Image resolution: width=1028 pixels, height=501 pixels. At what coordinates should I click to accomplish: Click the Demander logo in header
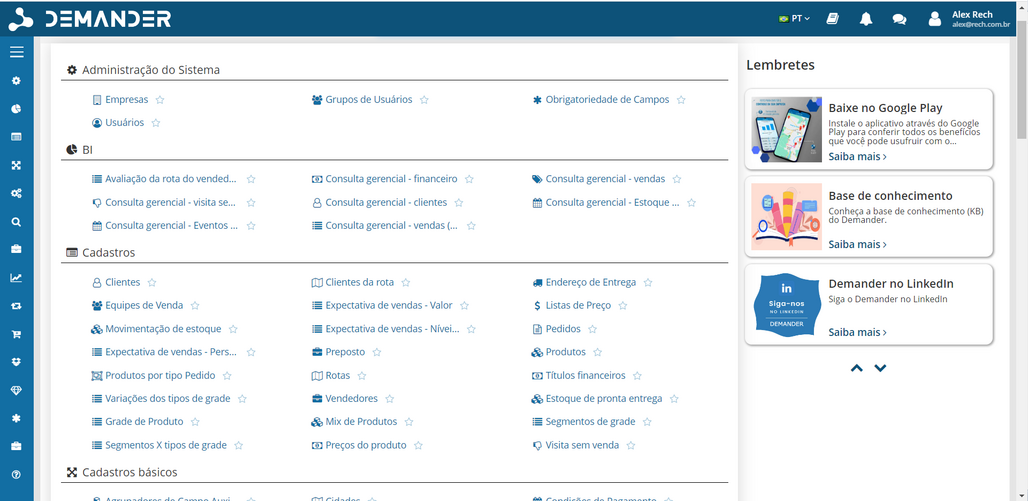(x=90, y=19)
